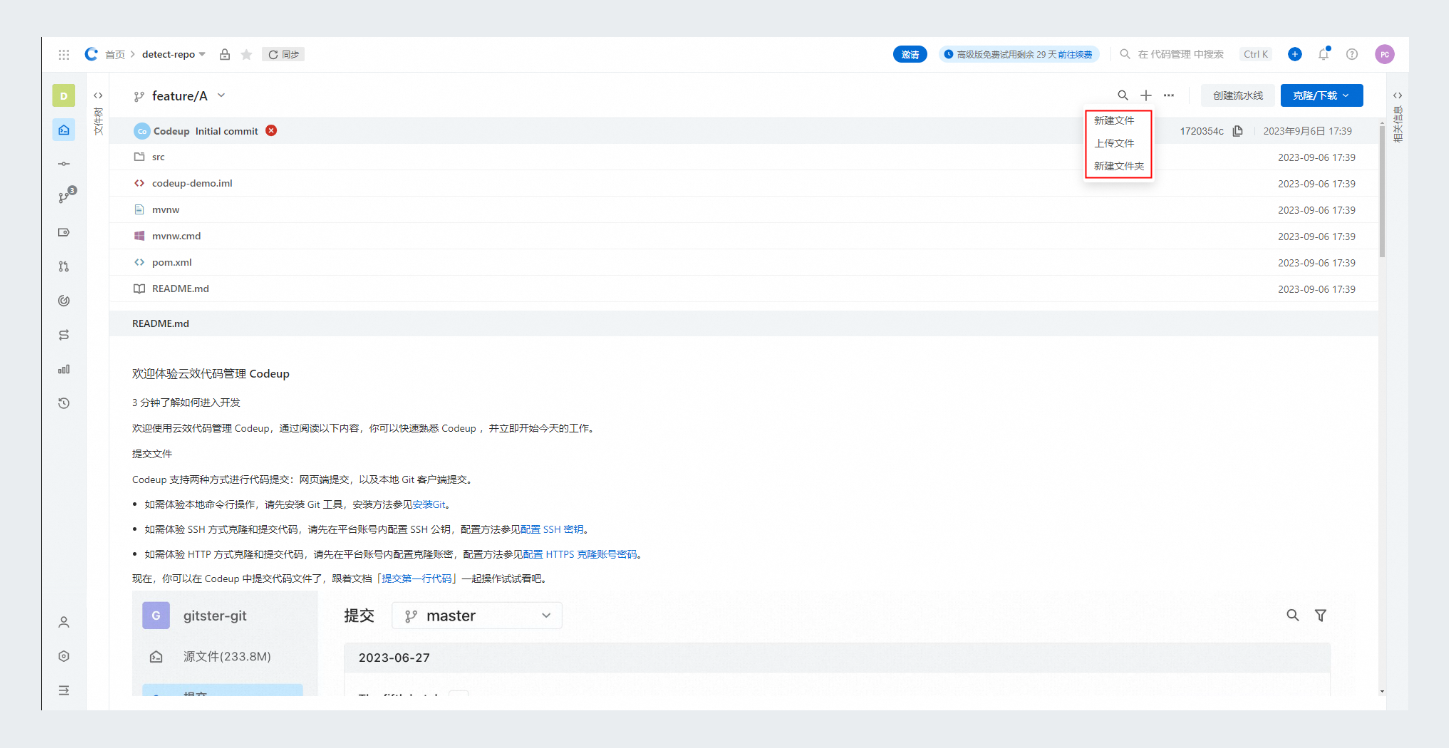Image resolution: width=1449 pixels, height=748 pixels.
Task: Open tags icon in left sidebar
Action: coord(64,232)
